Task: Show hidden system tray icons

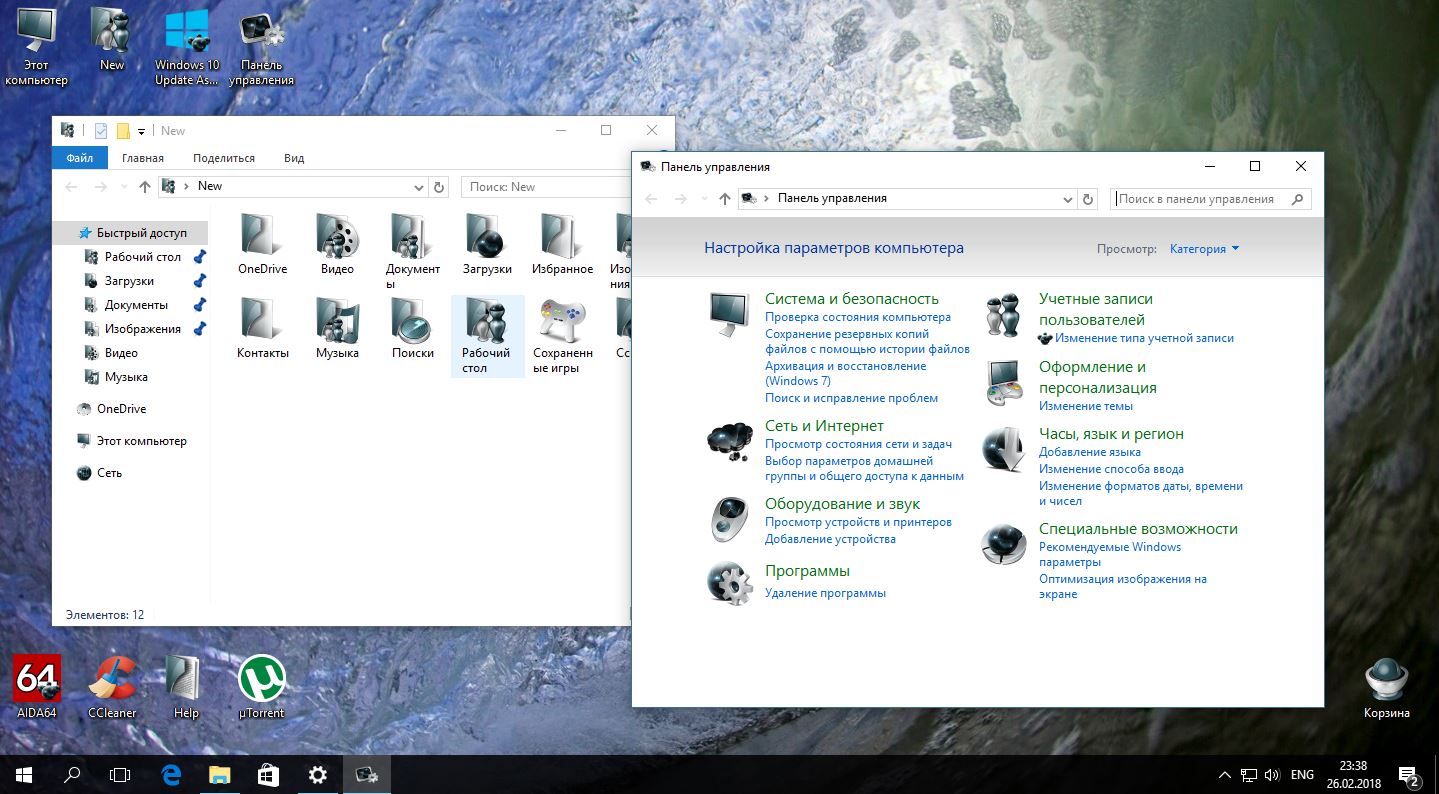Action: click(1225, 775)
